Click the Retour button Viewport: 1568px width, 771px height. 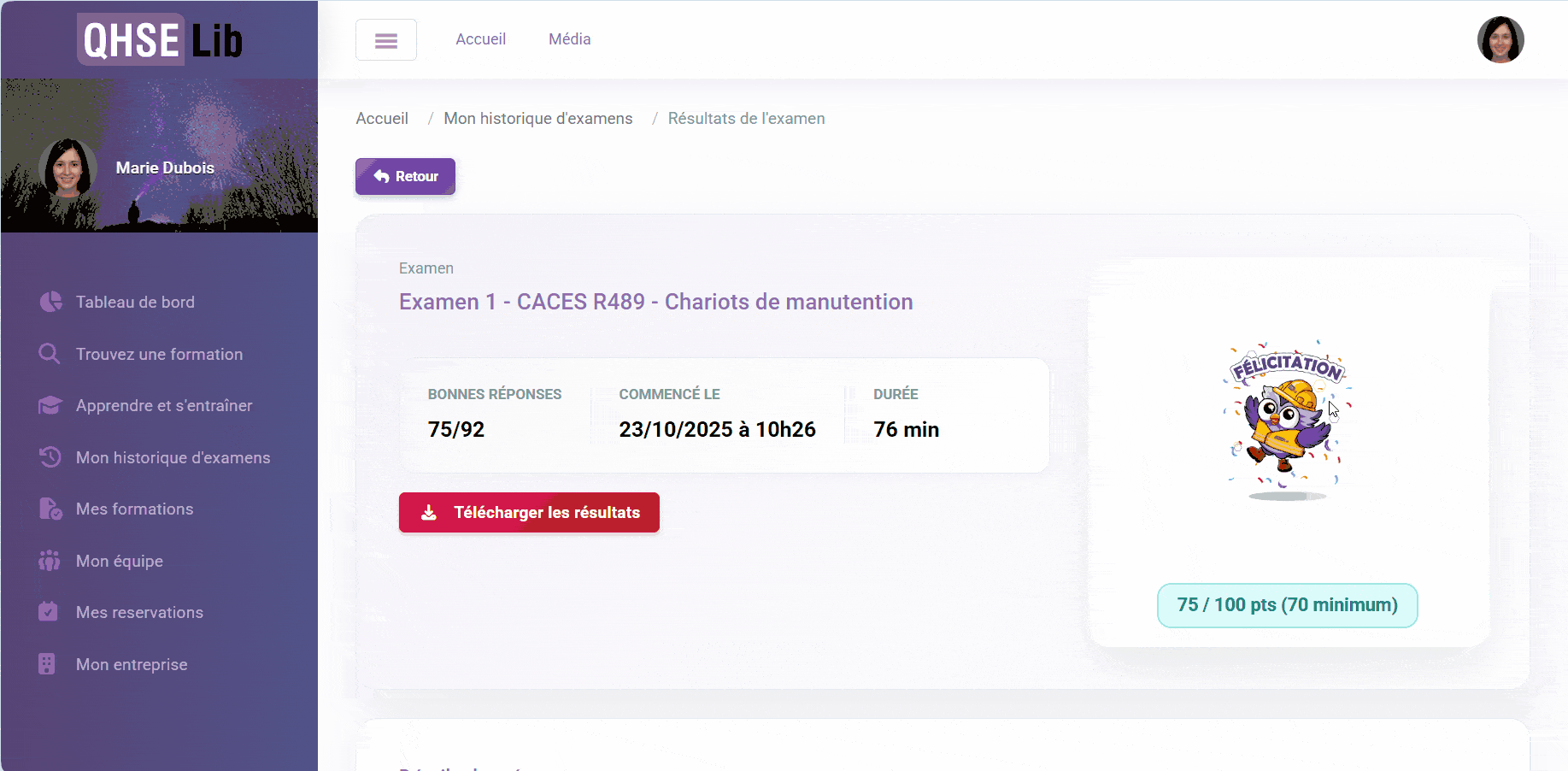(405, 176)
